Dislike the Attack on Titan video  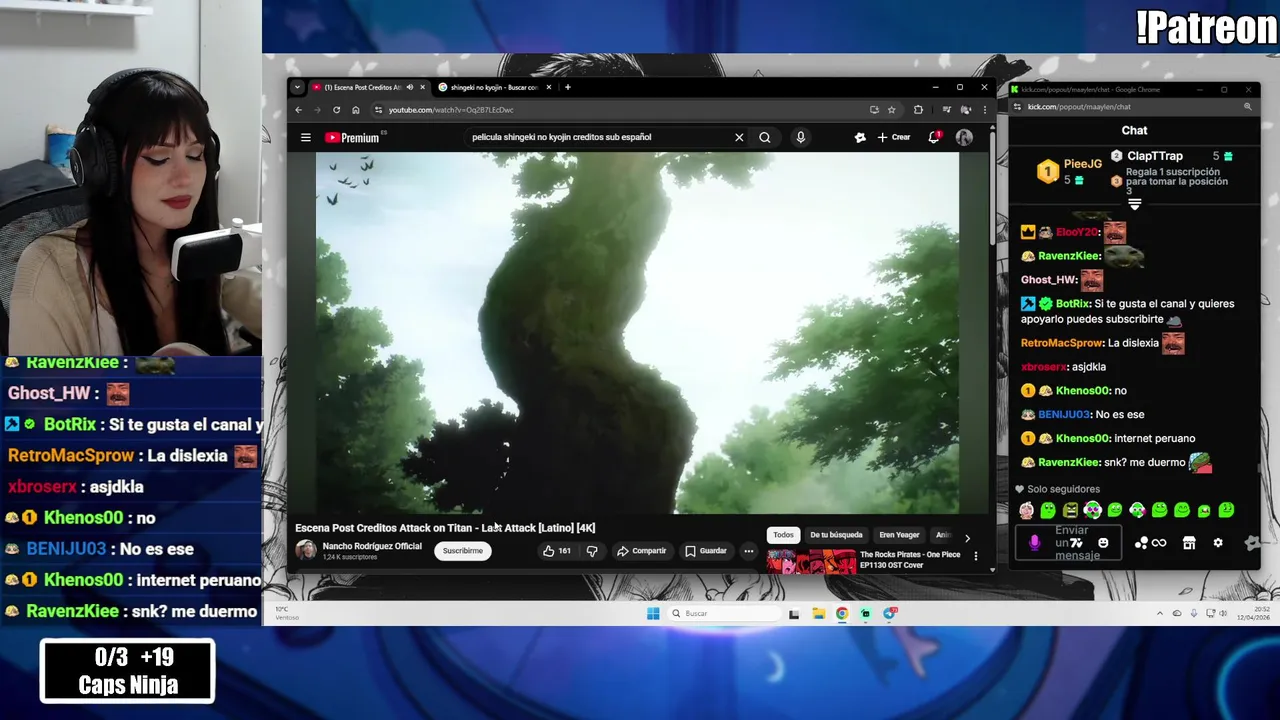tap(592, 551)
